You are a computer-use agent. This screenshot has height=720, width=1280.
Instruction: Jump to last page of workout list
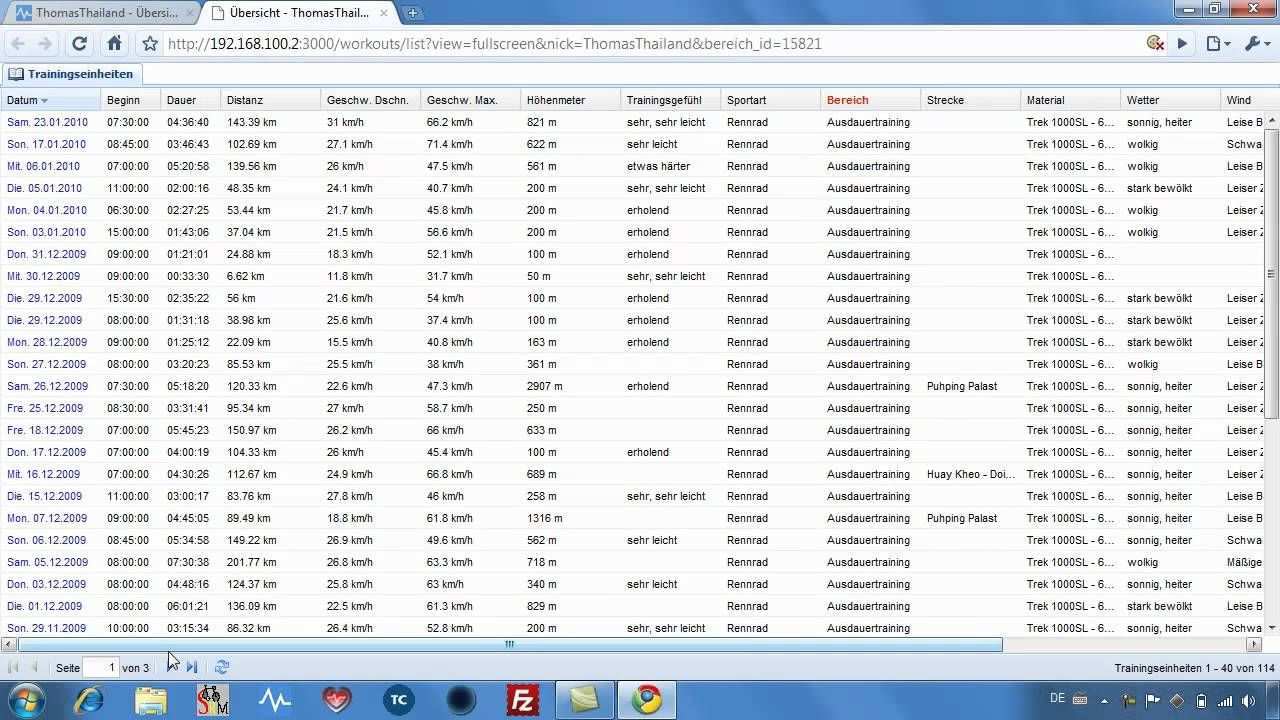tap(192, 667)
